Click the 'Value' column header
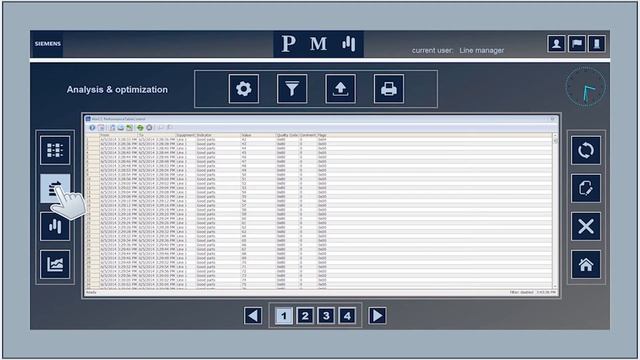The width and height of the screenshot is (640, 360). (258, 135)
